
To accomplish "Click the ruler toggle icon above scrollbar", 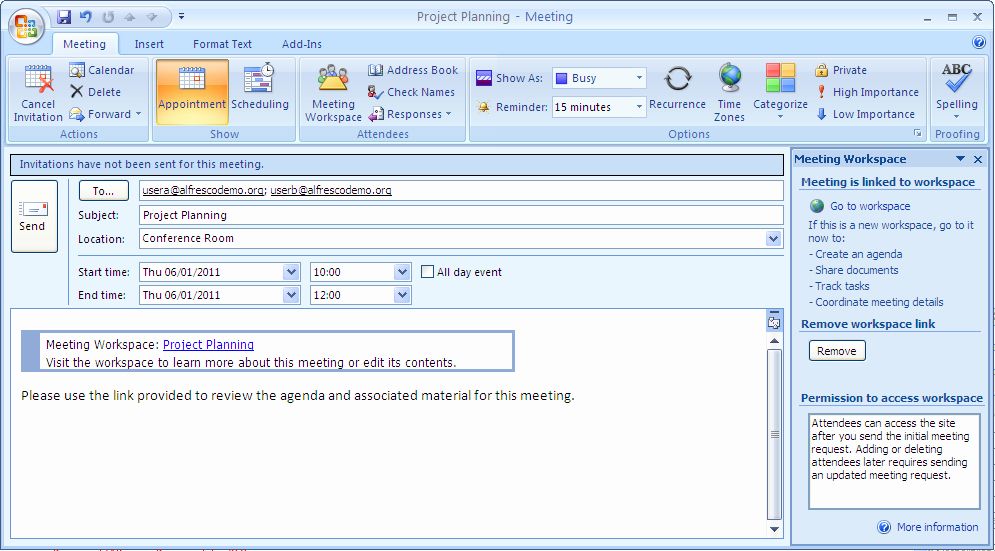I will point(774,322).
